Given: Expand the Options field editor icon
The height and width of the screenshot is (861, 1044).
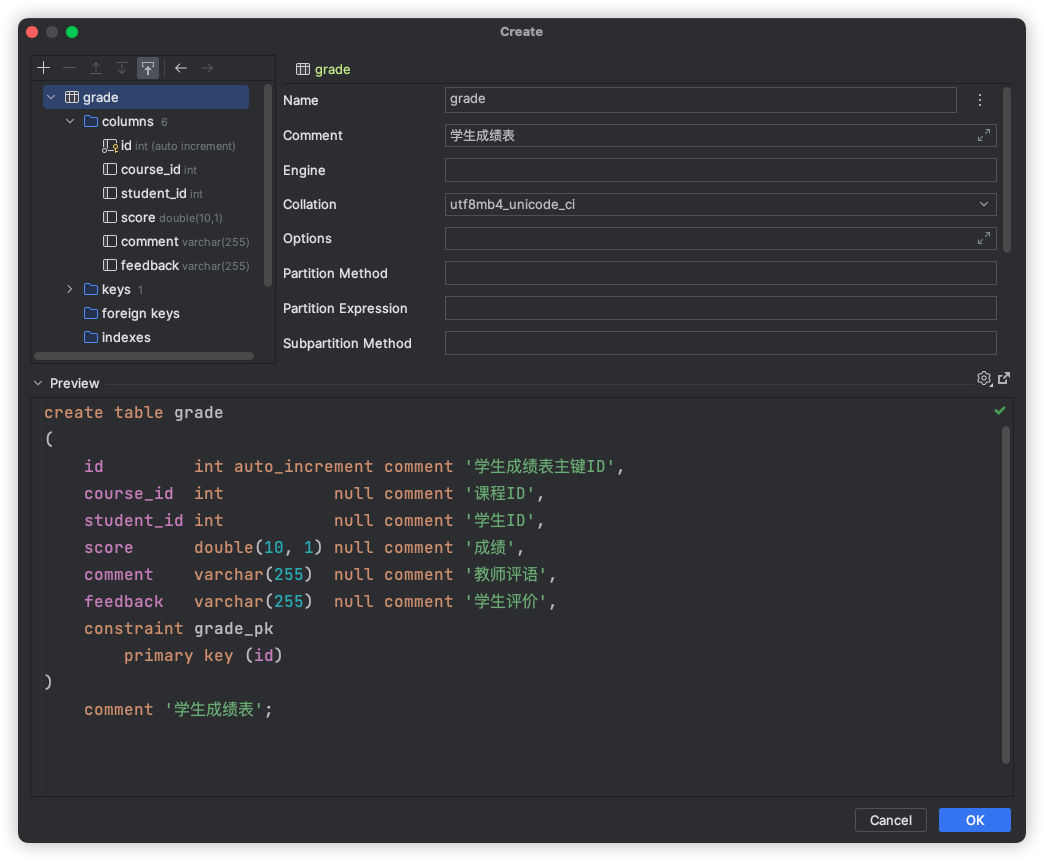Looking at the screenshot, I should (x=984, y=238).
